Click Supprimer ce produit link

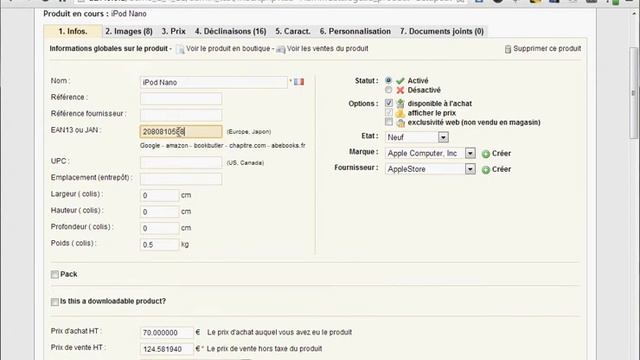tap(547, 49)
